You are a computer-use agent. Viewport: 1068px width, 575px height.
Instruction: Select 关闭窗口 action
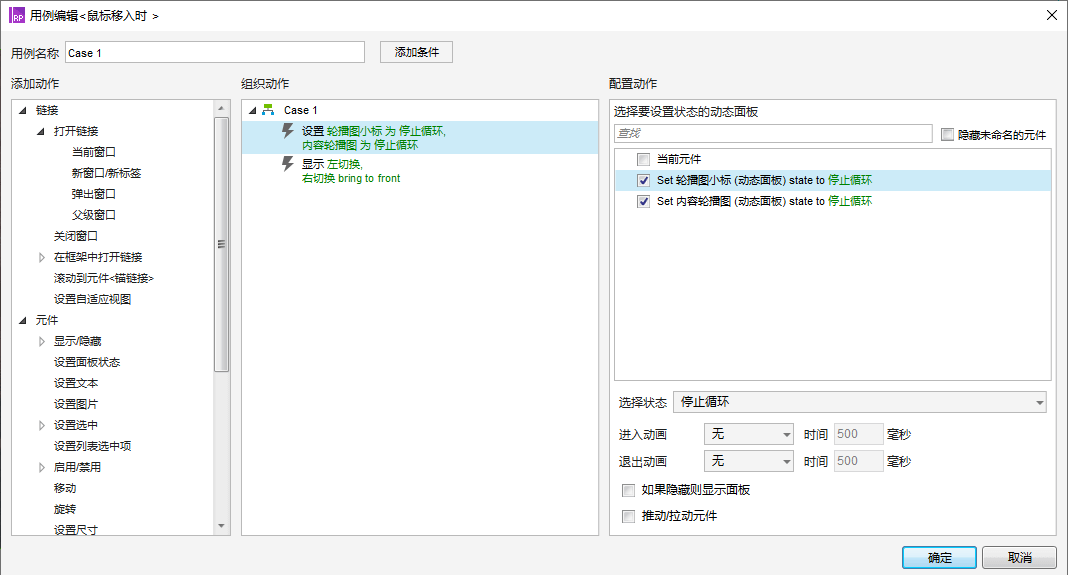pos(76,236)
